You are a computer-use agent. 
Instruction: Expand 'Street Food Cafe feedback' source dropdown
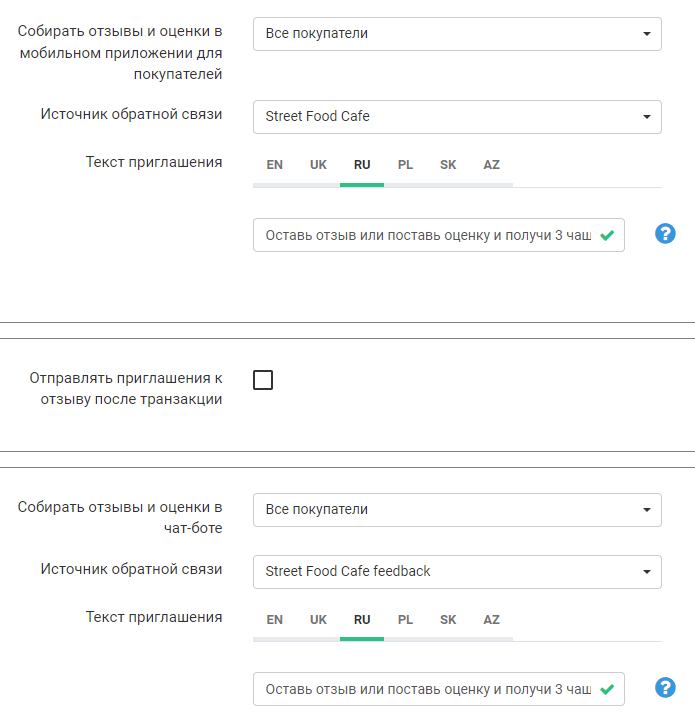coord(457,571)
